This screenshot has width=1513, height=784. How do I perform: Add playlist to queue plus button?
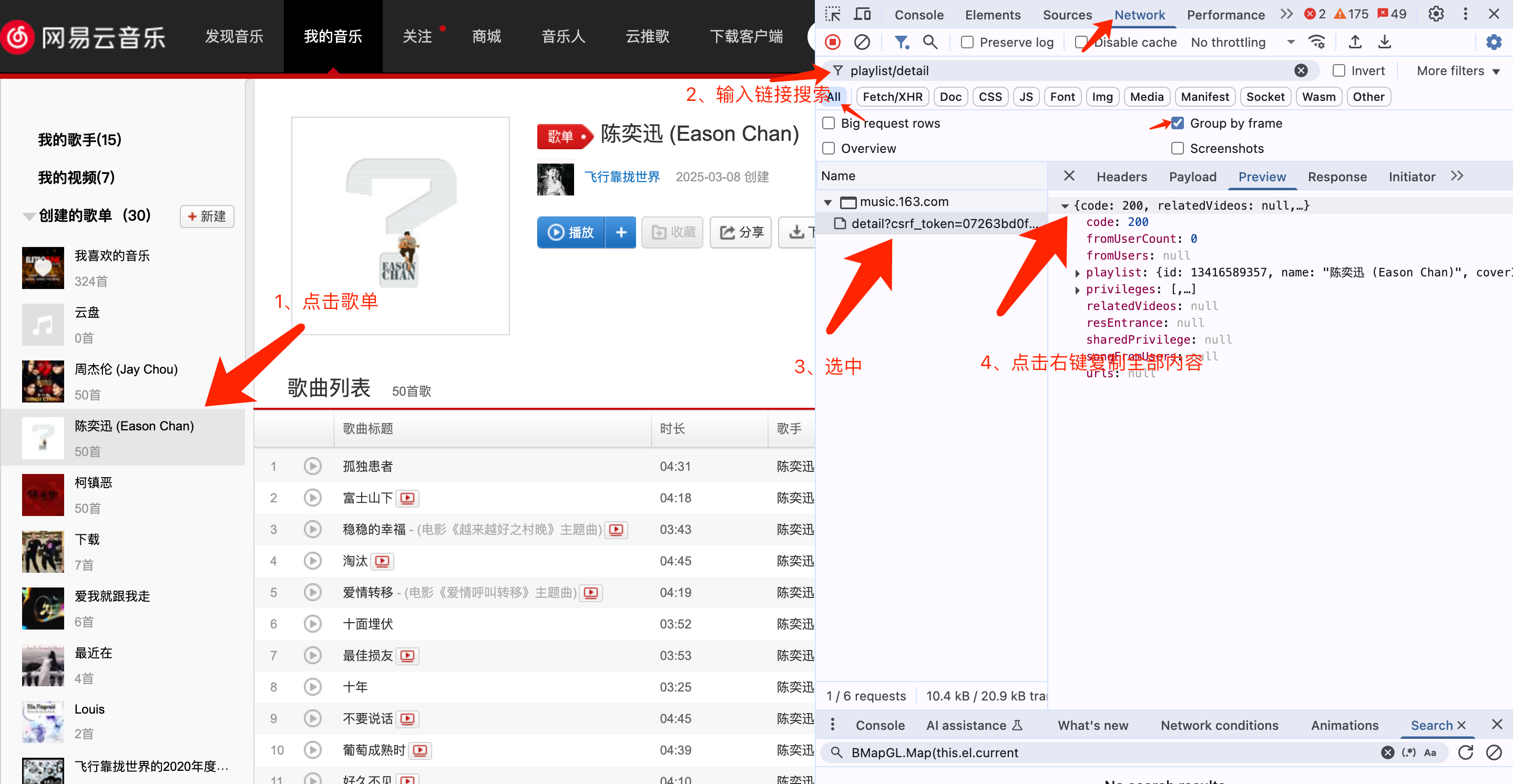(621, 233)
